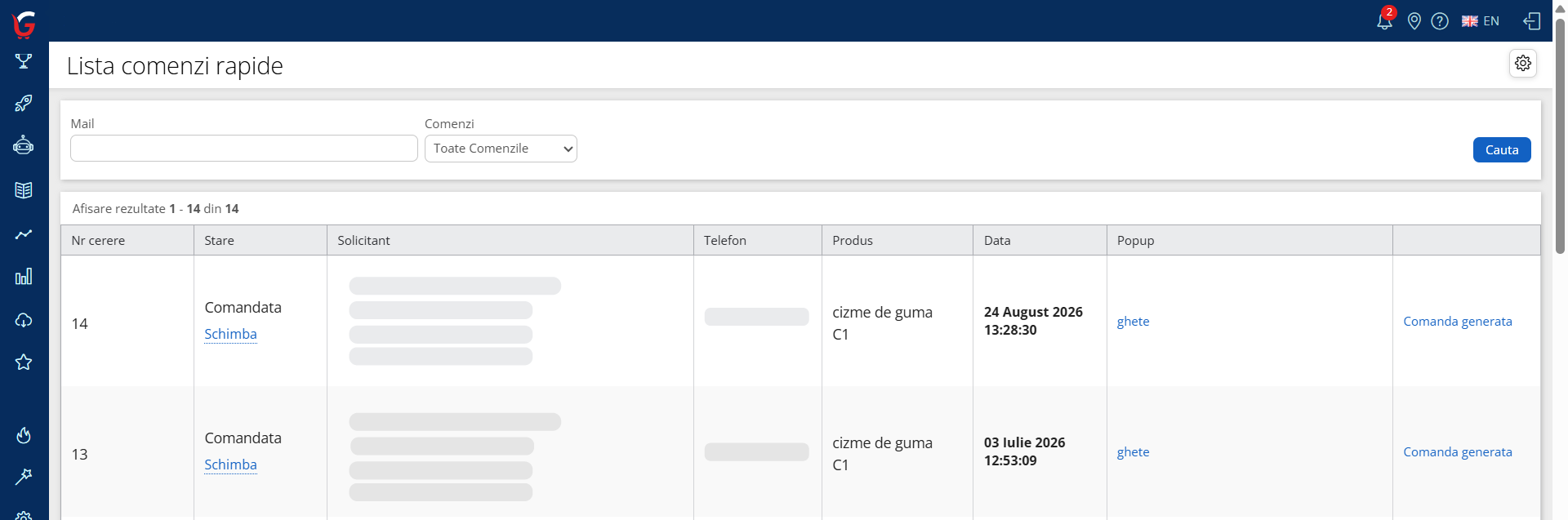Click the Stare column header
This screenshot has height=520, width=1568.
pyautogui.click(x=261, y=240)
